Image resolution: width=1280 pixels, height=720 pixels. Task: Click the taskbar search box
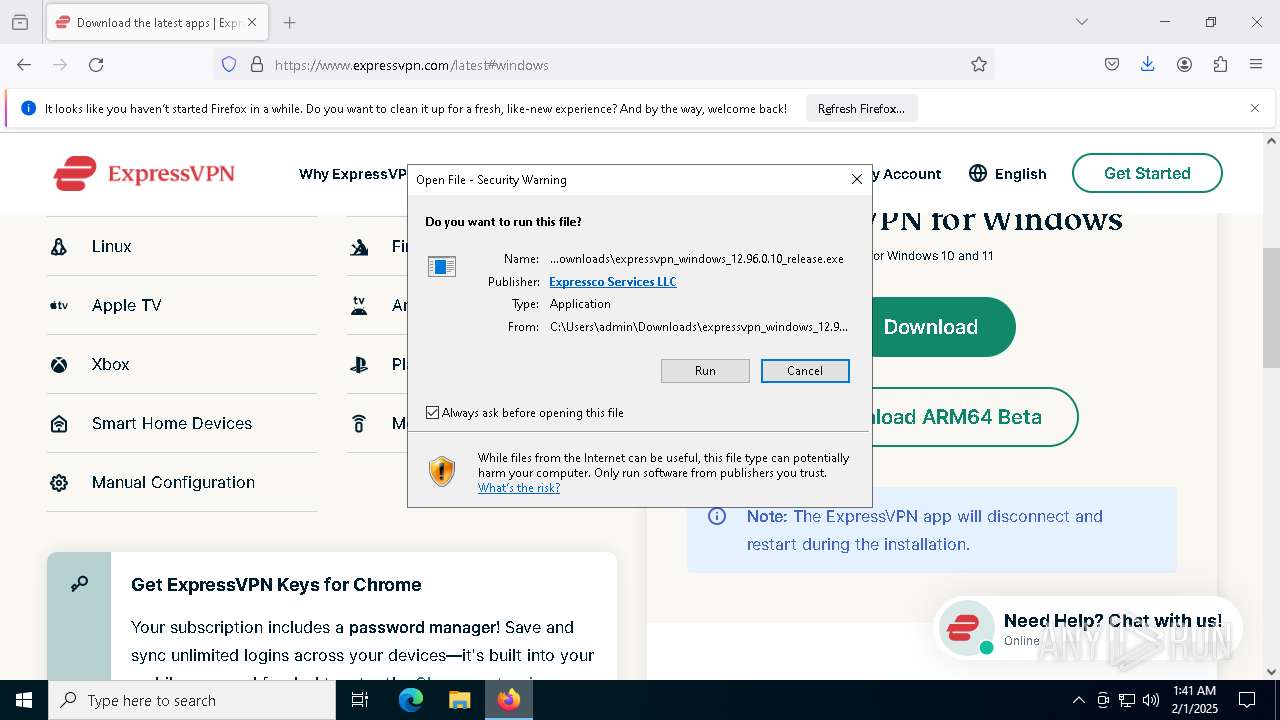(x=192, y=700)
